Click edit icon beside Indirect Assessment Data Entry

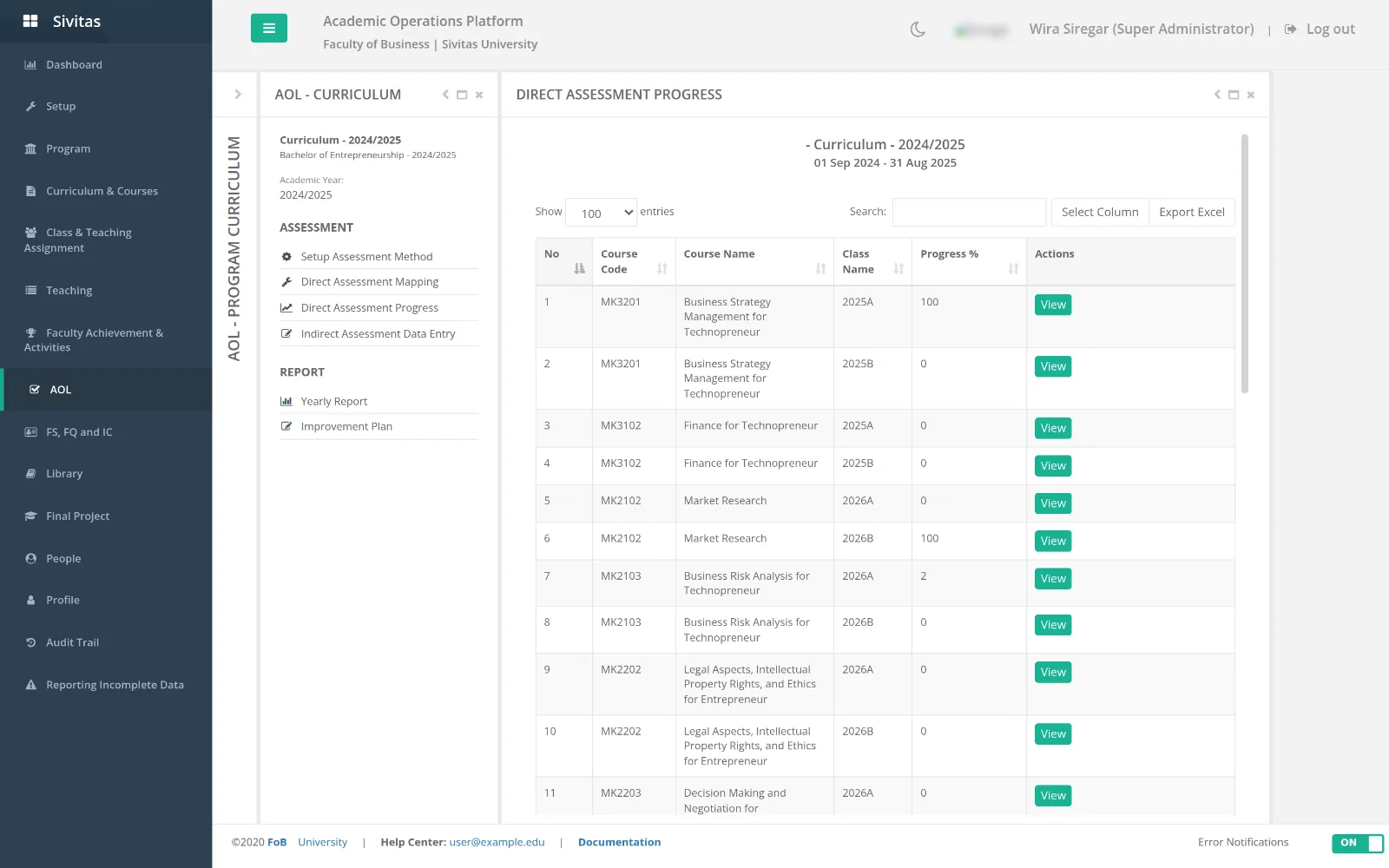pos(286,333)
